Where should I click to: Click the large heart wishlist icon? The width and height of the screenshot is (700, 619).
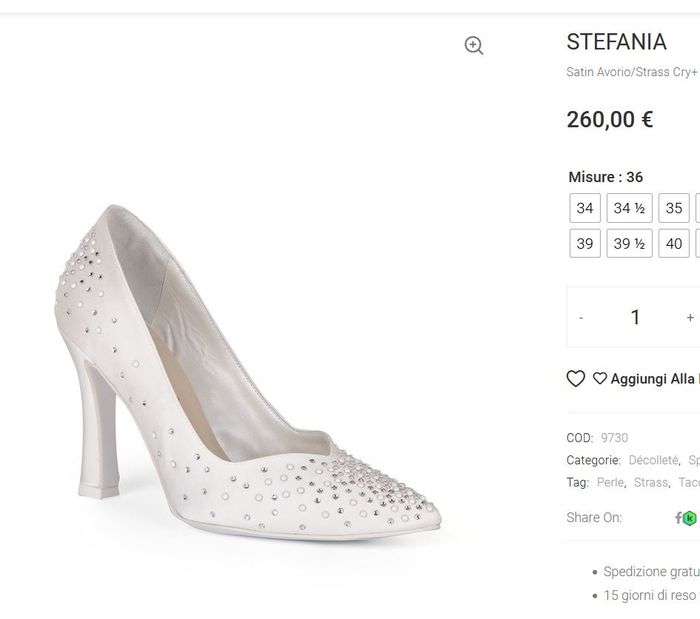coord(576,378)
